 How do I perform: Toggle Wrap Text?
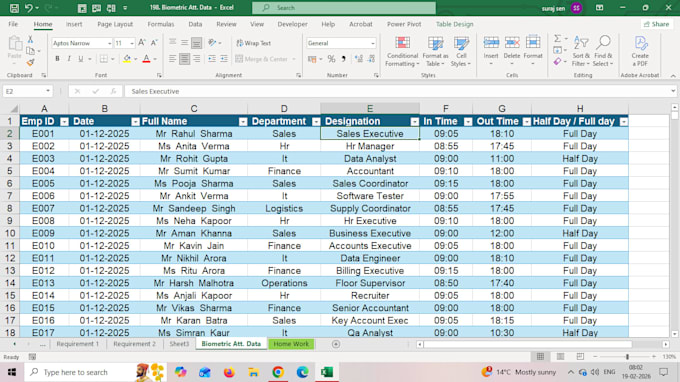(x=254, y=43)
